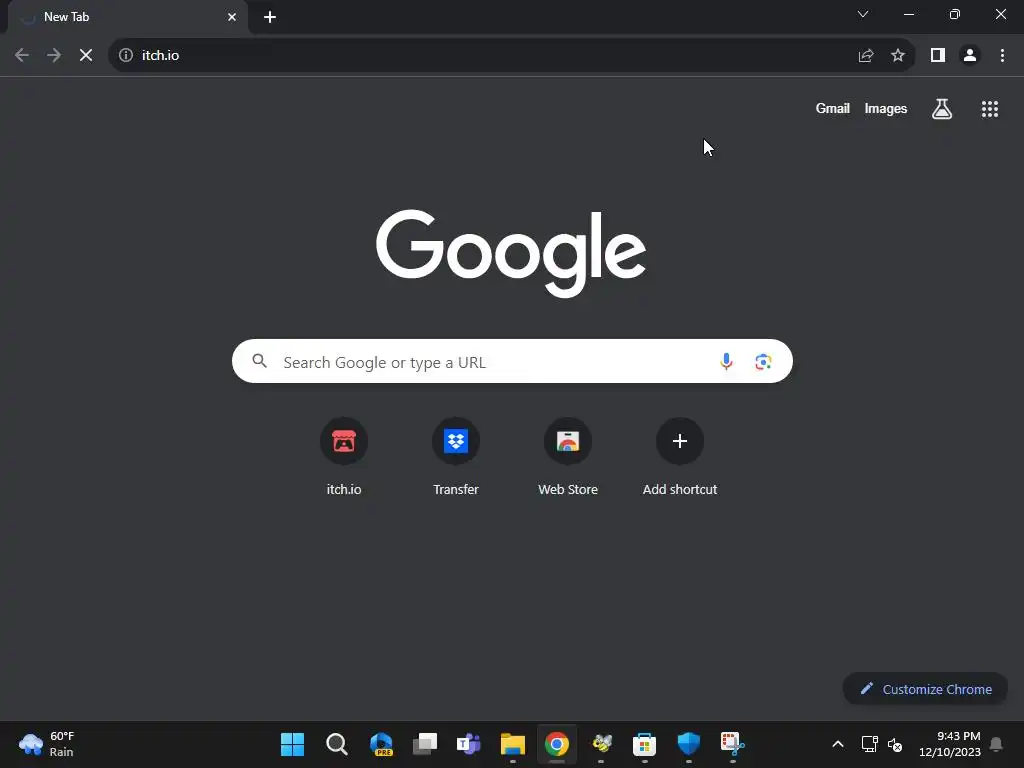Screen dimensions: 1024x768
Task: Start voice search with the microphone
Action: point(726,361)
